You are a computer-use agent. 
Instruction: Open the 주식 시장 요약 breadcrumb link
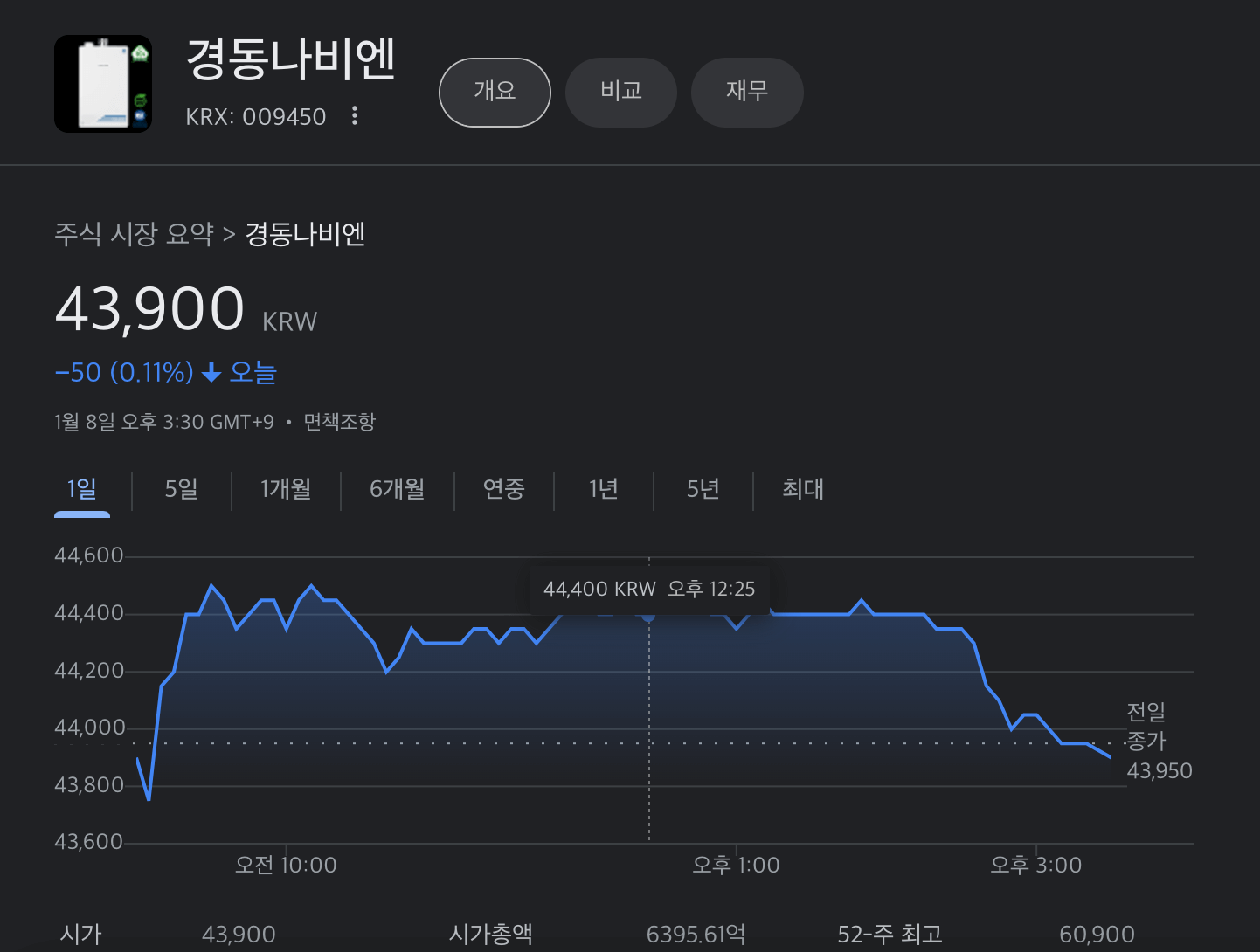tap(135, 234)
